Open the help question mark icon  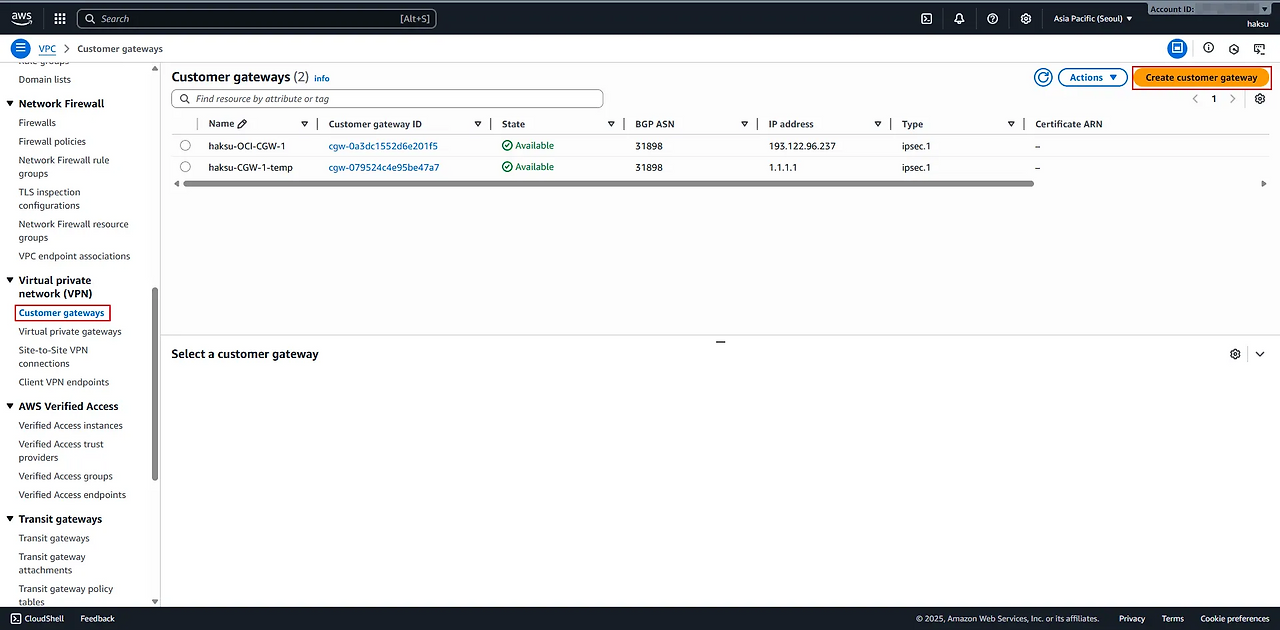[992, 18]
